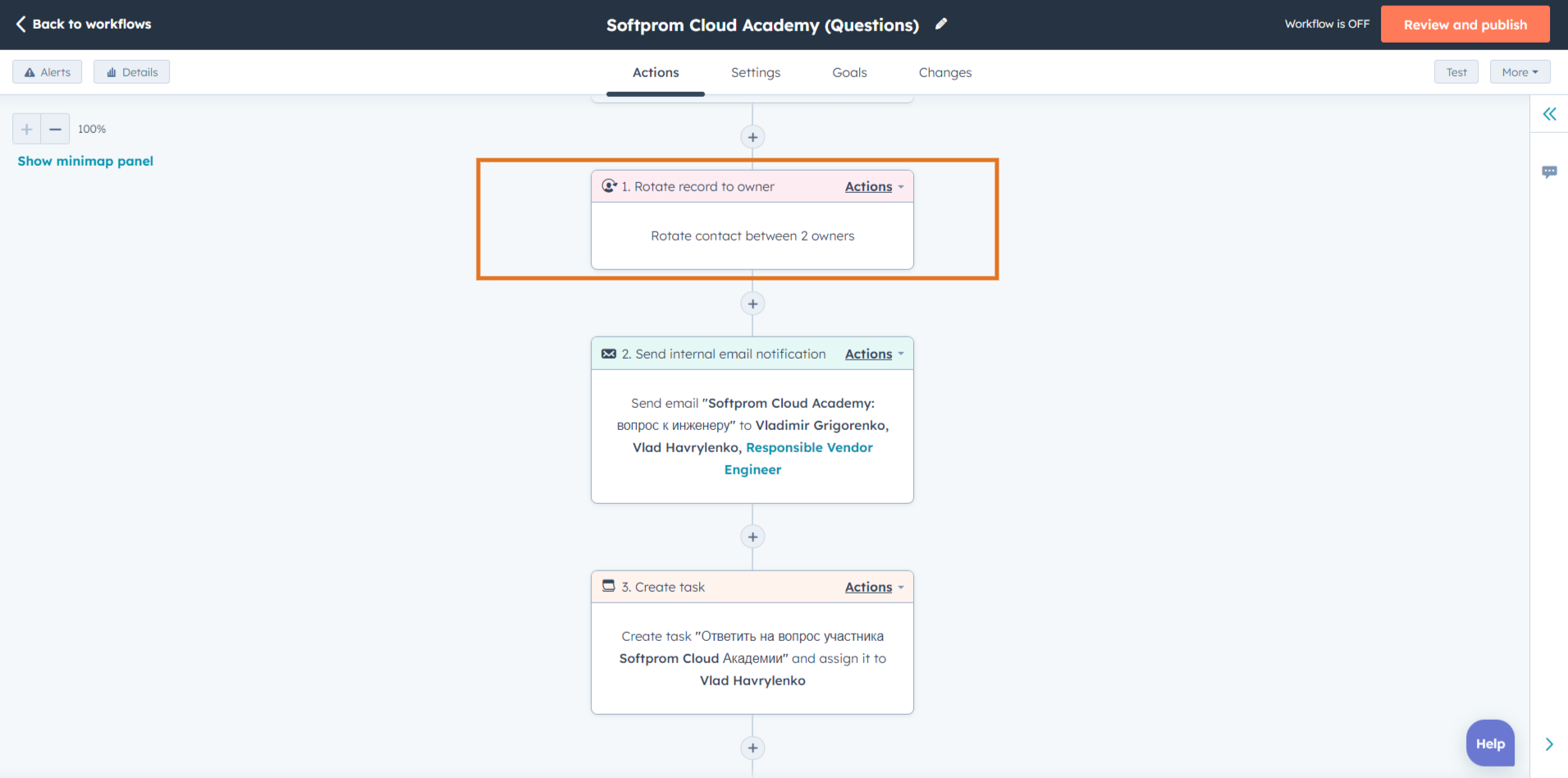Screen dimensions: 1568x778
Task: Switch to the Settings tab
Action: click(x=756, y=72)
